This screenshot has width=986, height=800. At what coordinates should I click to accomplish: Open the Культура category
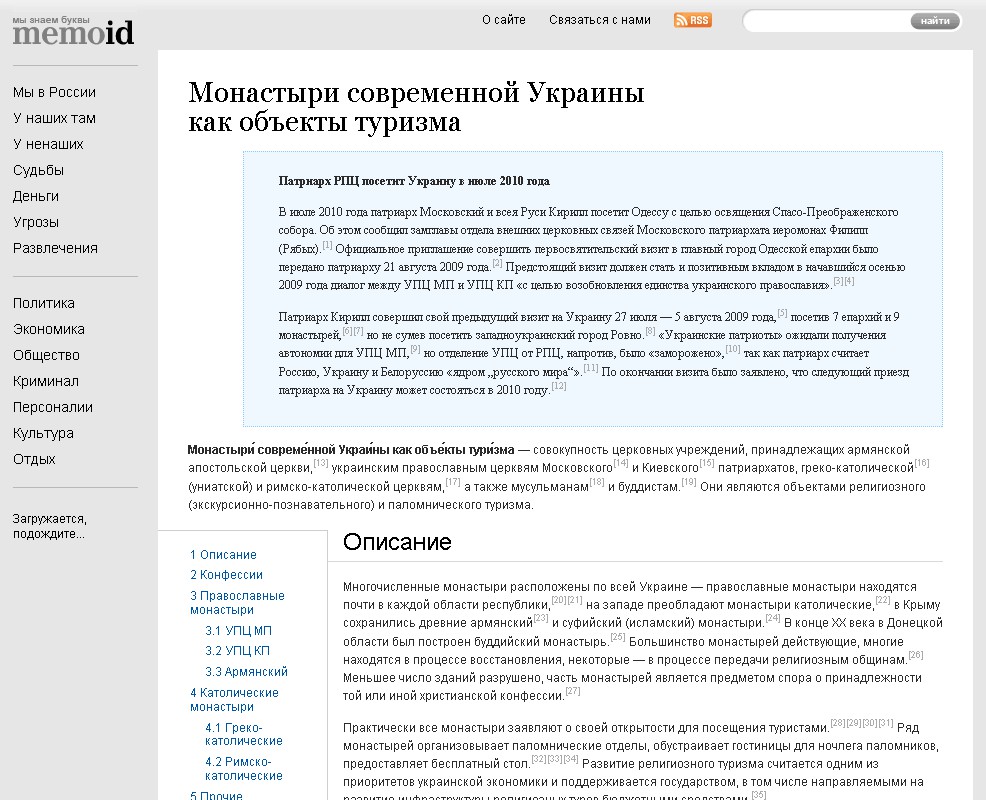coord(43,433)
